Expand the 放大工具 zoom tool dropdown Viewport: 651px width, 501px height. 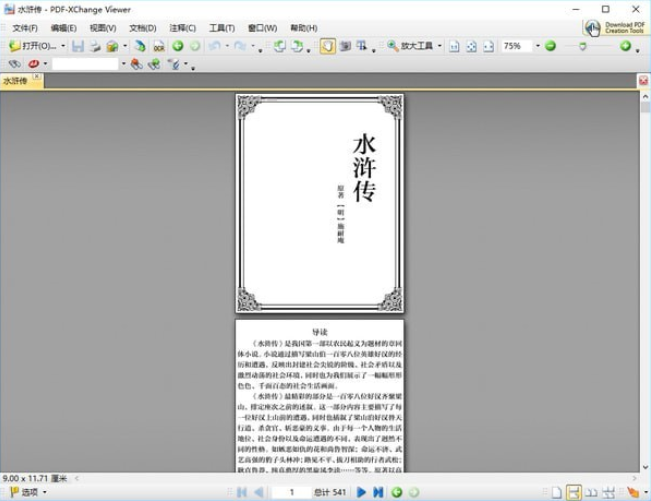pos(438,46)
